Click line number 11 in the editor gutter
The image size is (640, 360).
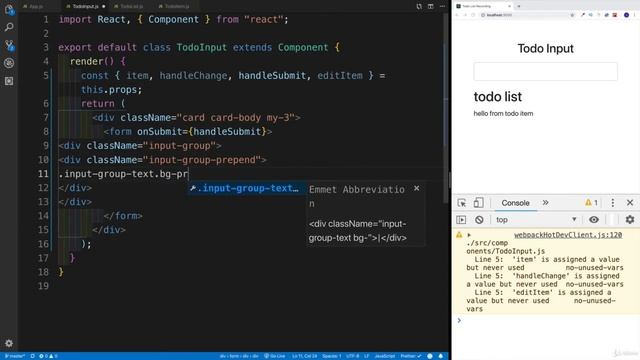43,174
